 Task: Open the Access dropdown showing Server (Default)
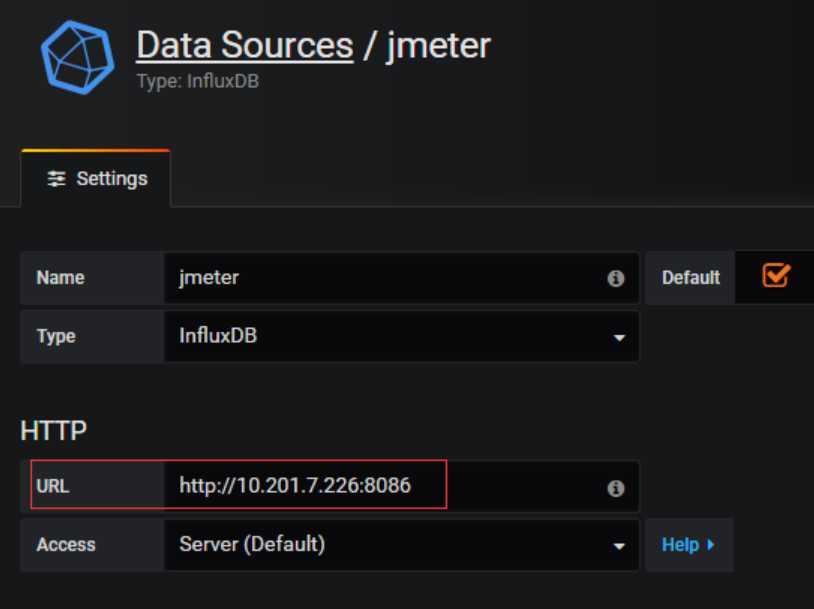(401, 545)
